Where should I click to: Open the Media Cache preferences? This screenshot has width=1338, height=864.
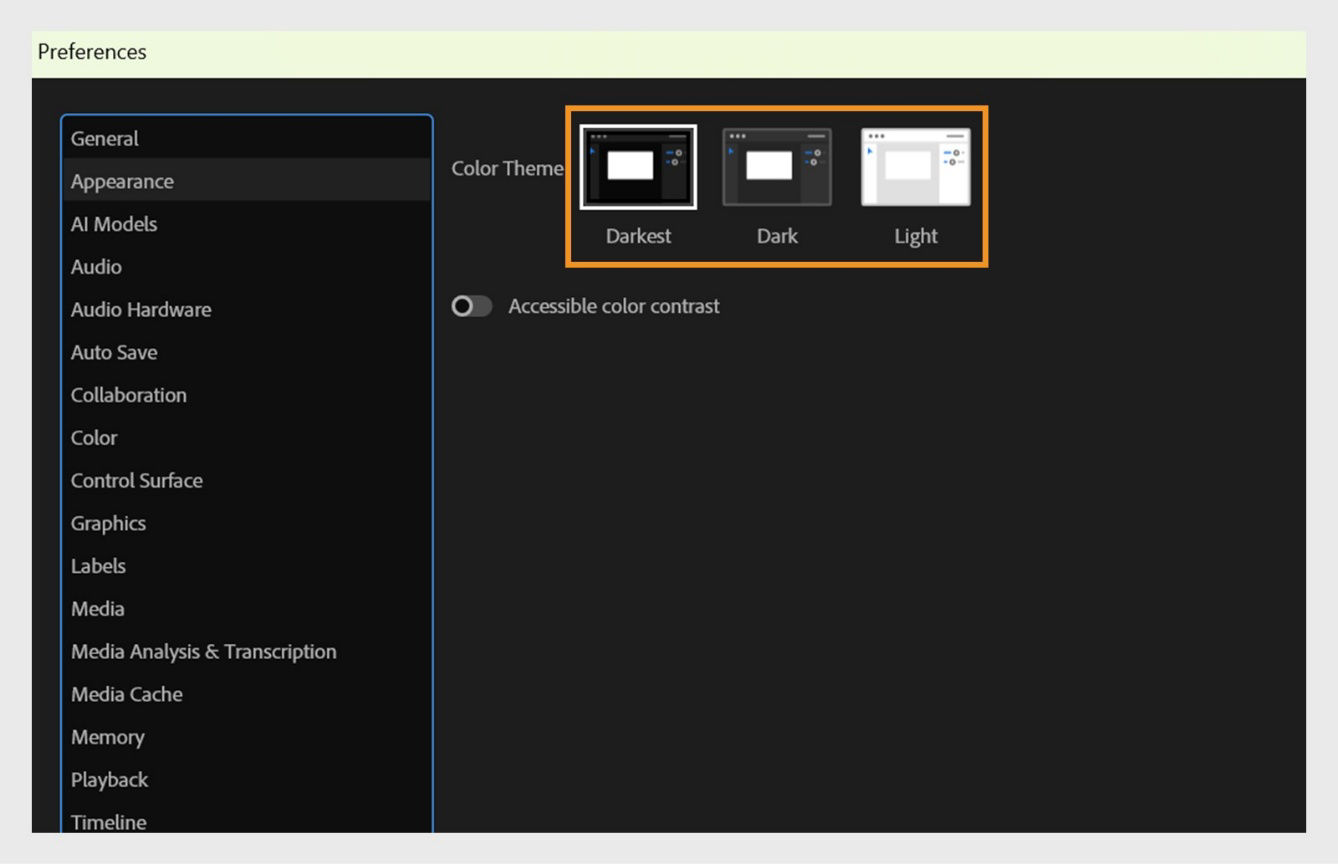pyautogui.click(x=126, y=694)
